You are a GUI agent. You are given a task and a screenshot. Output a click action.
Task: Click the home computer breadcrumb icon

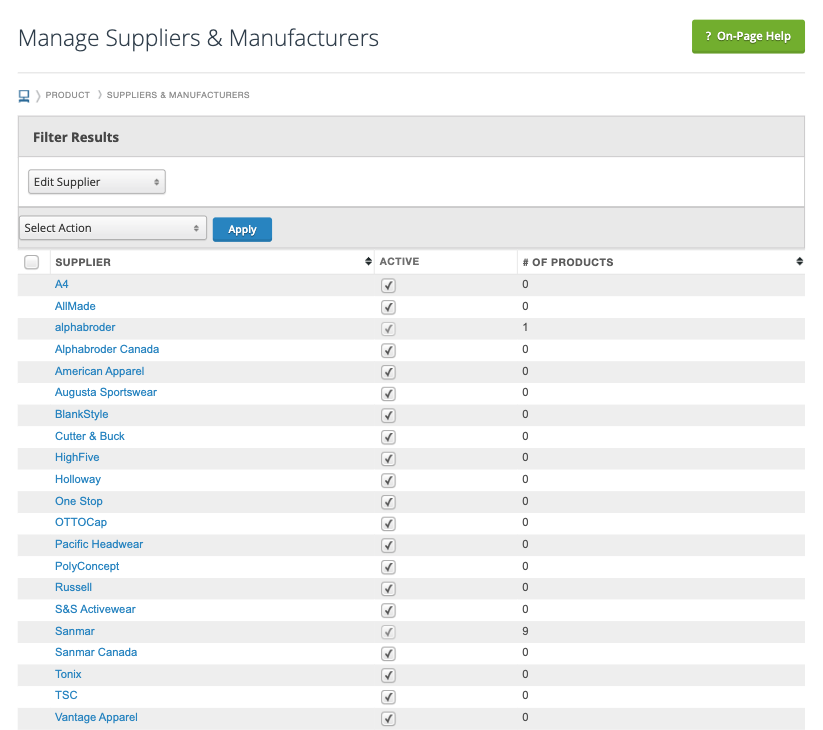[24, 96]
